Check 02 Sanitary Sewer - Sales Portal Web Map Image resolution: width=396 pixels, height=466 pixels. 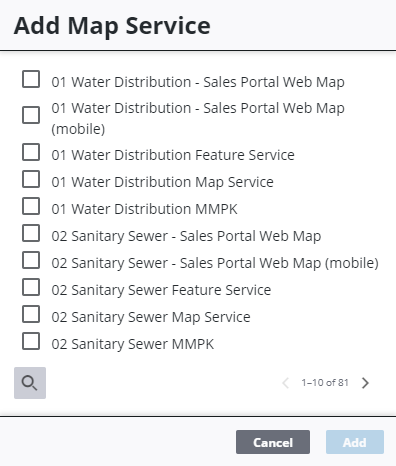click(x=31, y=233)
